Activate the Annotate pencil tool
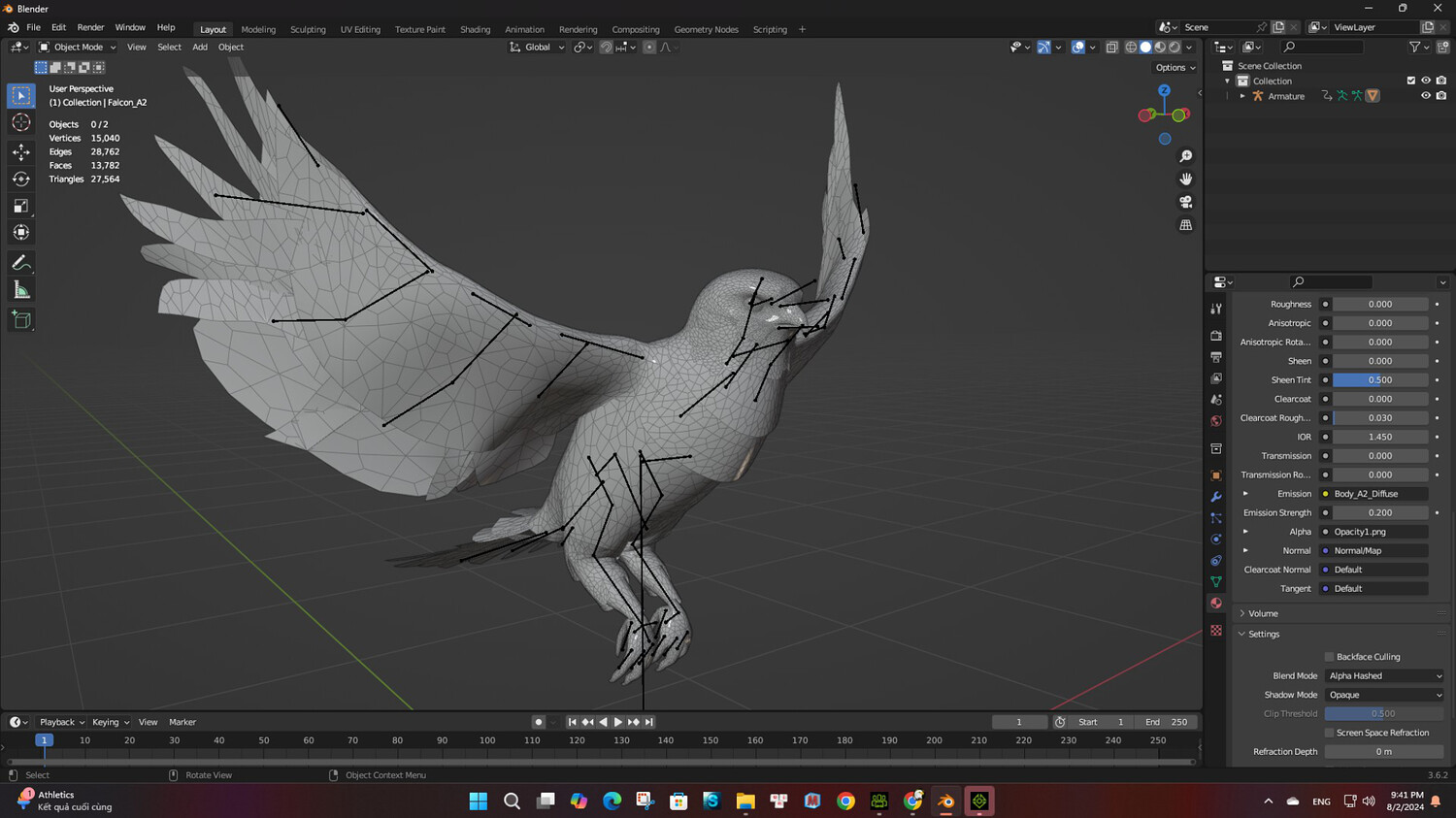1456x818 pixels. 21,263
